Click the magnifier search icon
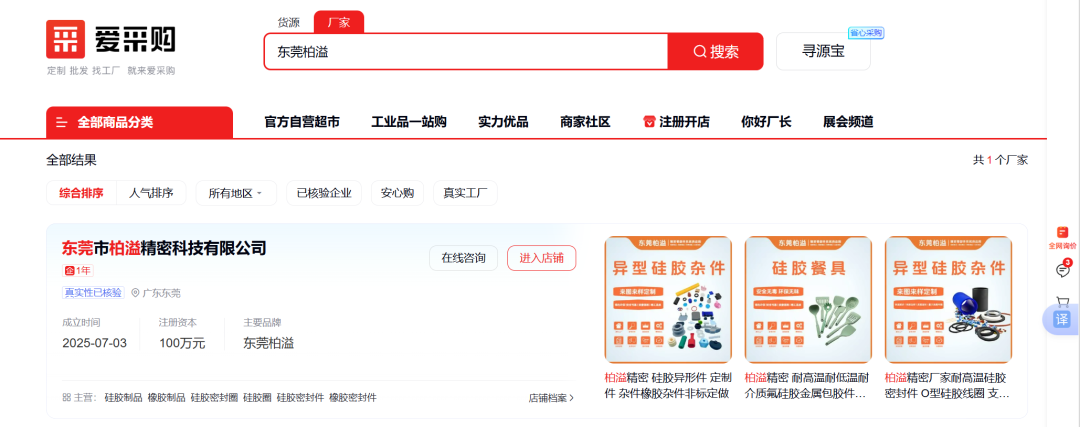The width and height of the screenshot is (1080, 427). pyautogui.click(x=700, y=52)
